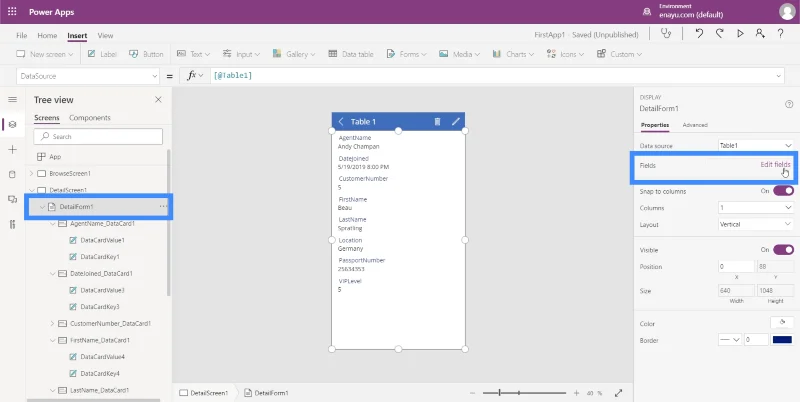Toggle the hamburger menu in the left rail
The image size is (800, 402).
[13, 99]
